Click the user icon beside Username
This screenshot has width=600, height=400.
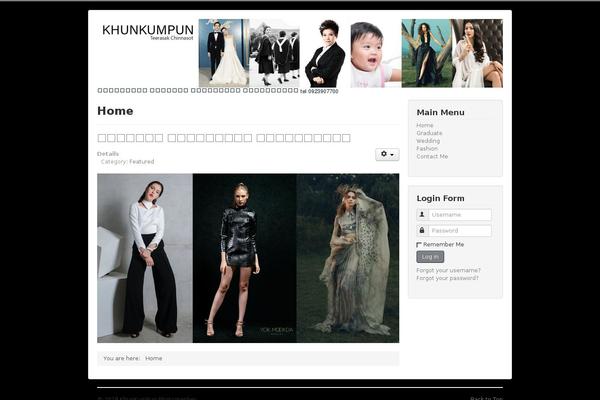[x=422, y=215]
